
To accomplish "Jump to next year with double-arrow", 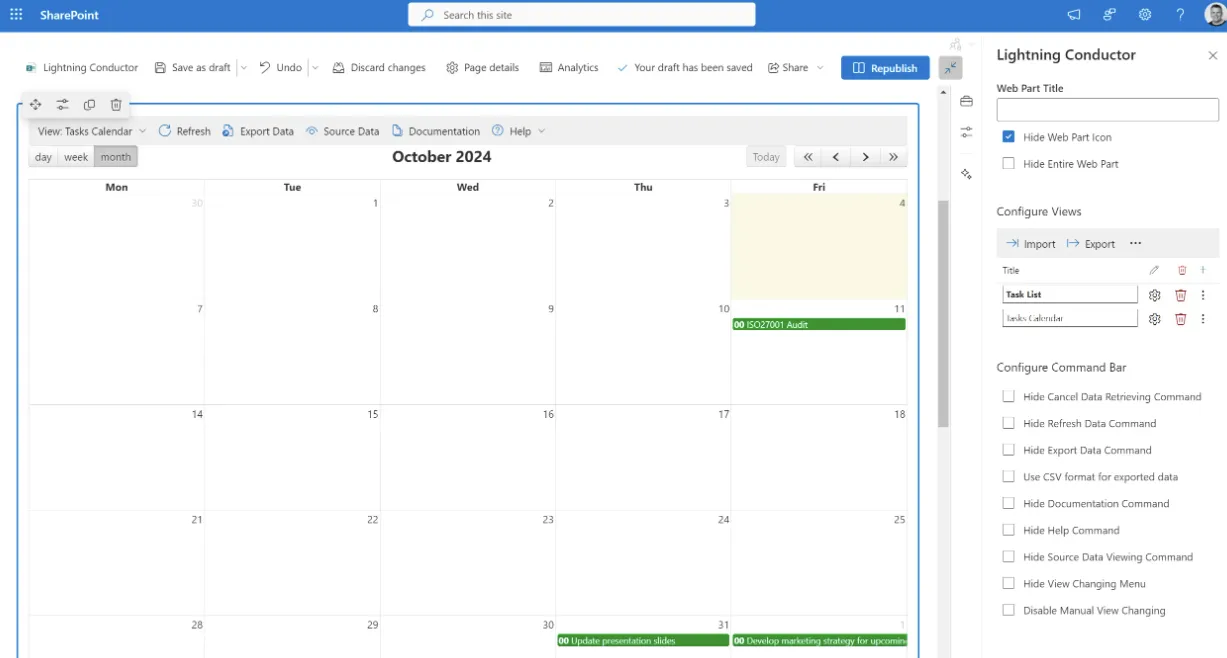I will tap(893, 157).
